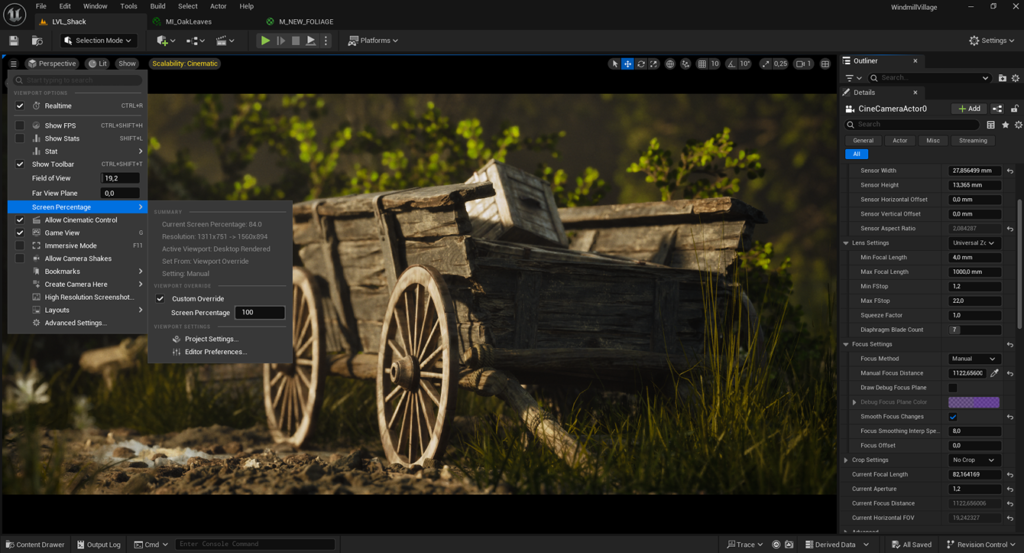Viewport: 1024px width, 553px height.
Task: Click the Debug Focus Plane purple color swatch
Action: point(974,402)
